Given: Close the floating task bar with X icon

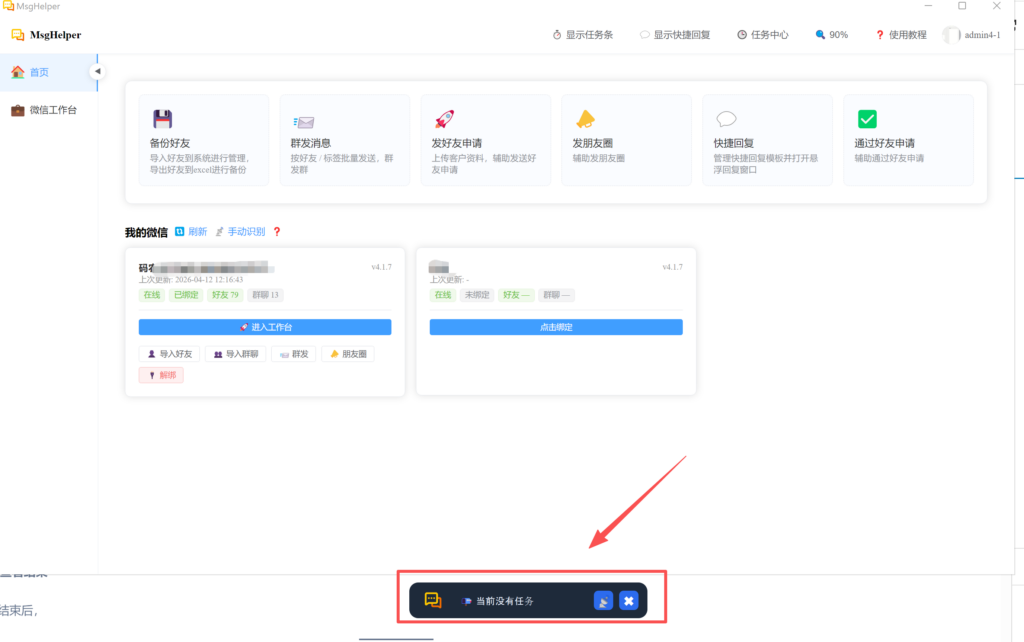Looking at the screenshot, I should click(628, 601).
